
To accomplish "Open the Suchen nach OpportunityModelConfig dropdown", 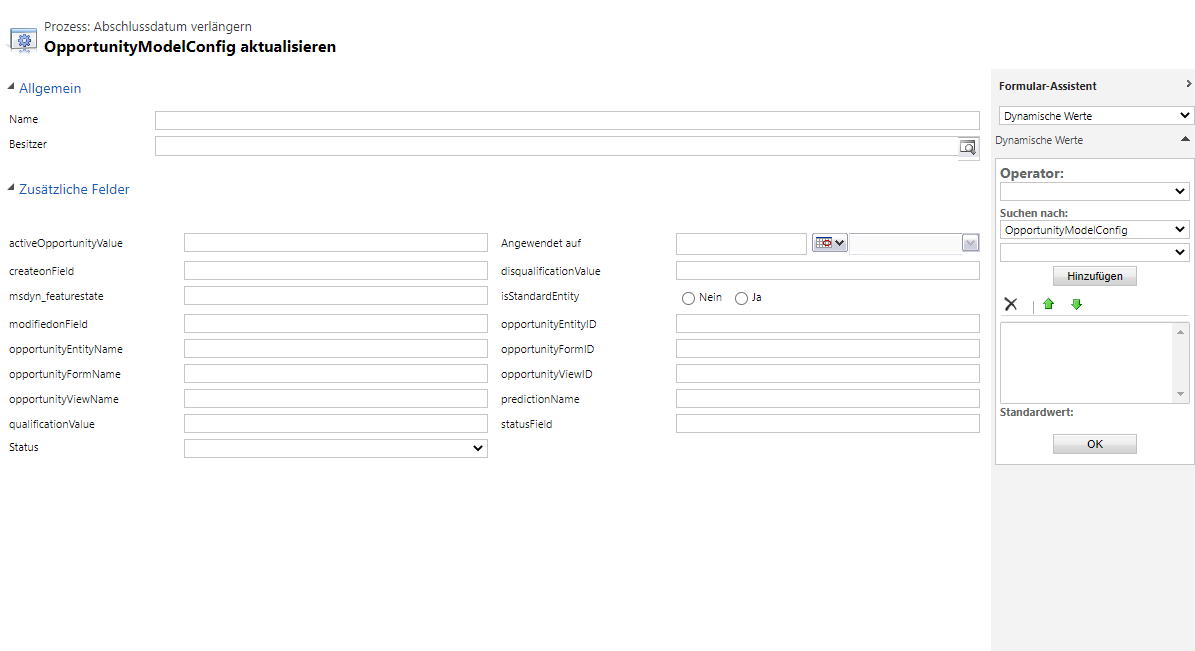I will (x=1094, y=229).
